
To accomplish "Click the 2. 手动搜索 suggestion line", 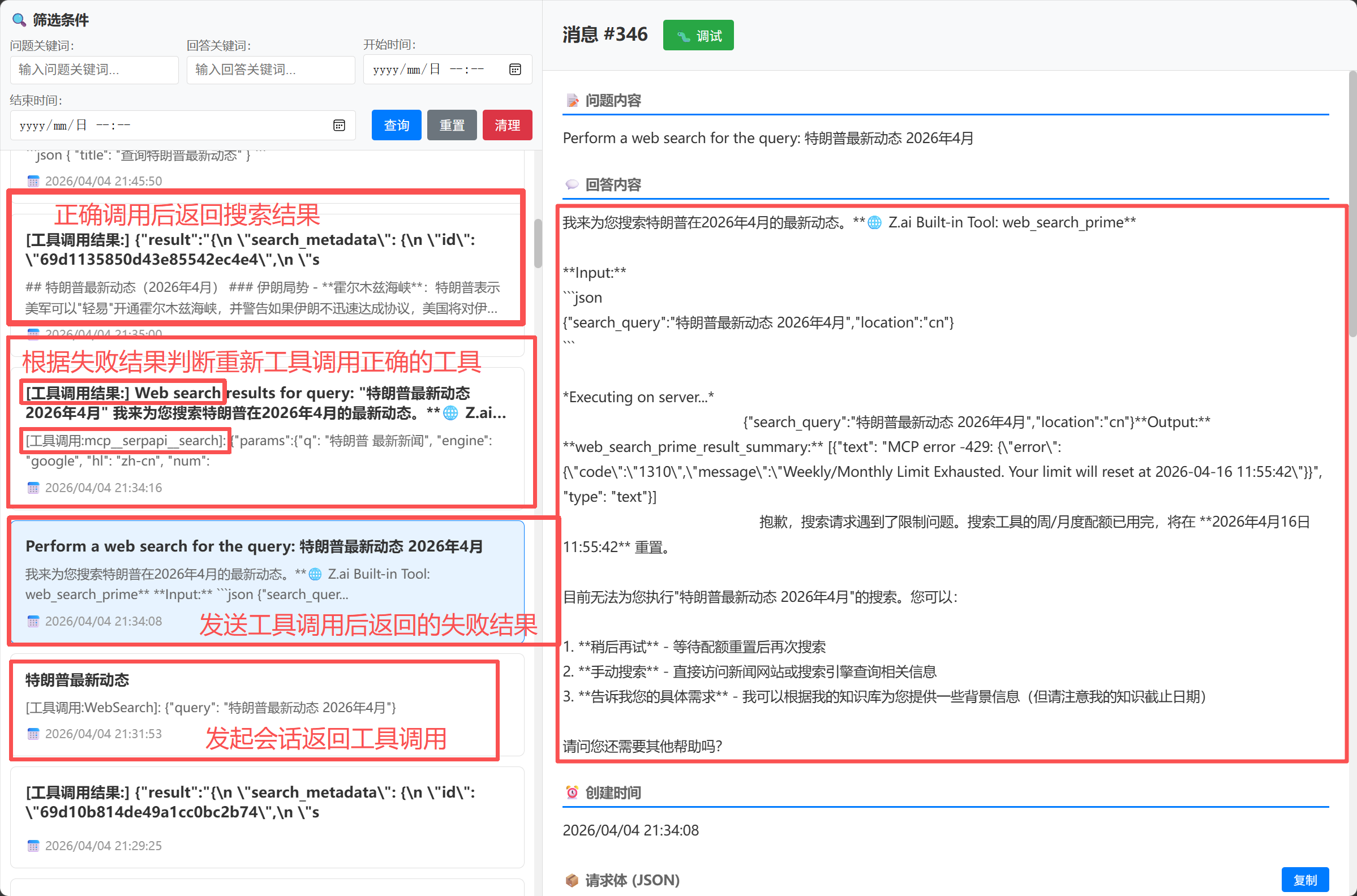I will point(749,671).
